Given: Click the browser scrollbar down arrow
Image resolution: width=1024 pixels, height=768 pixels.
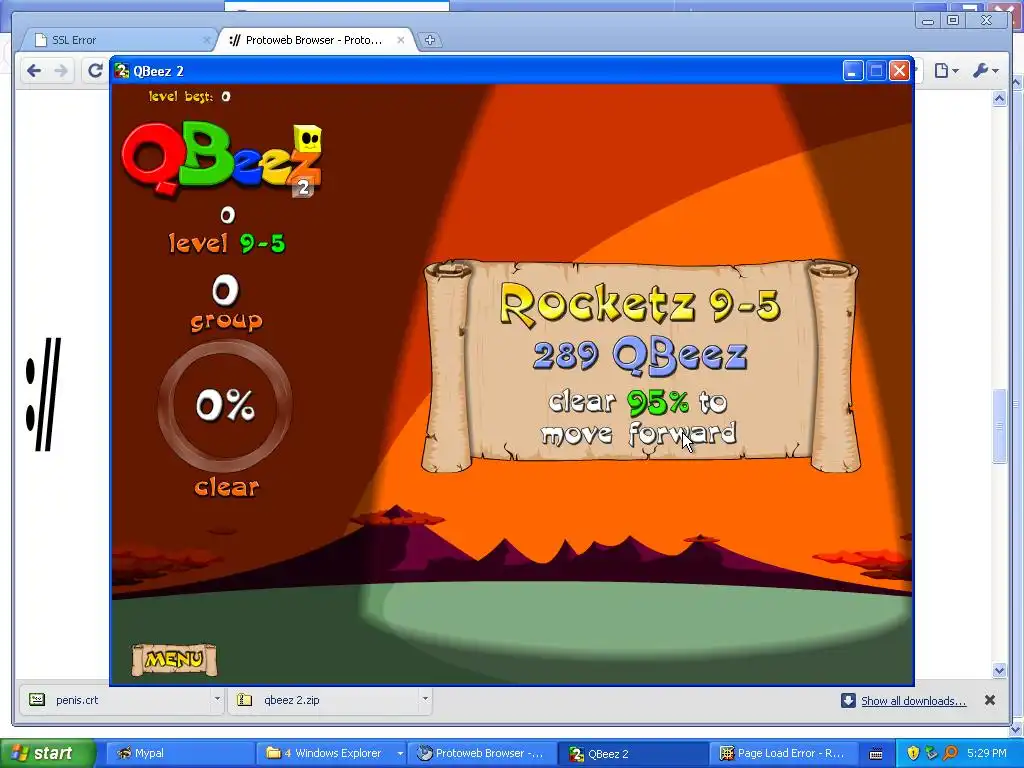Looking at the screenshot, I should coord(999,671).
